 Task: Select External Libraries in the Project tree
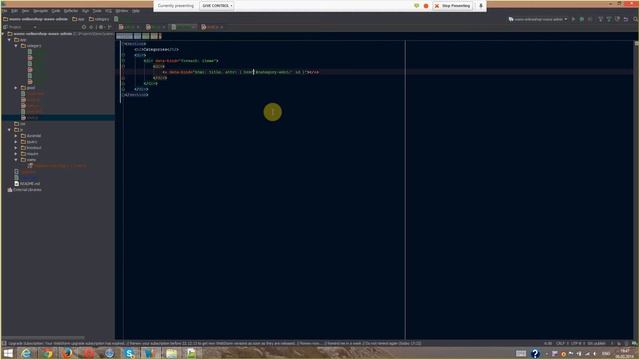pos(24,190)
